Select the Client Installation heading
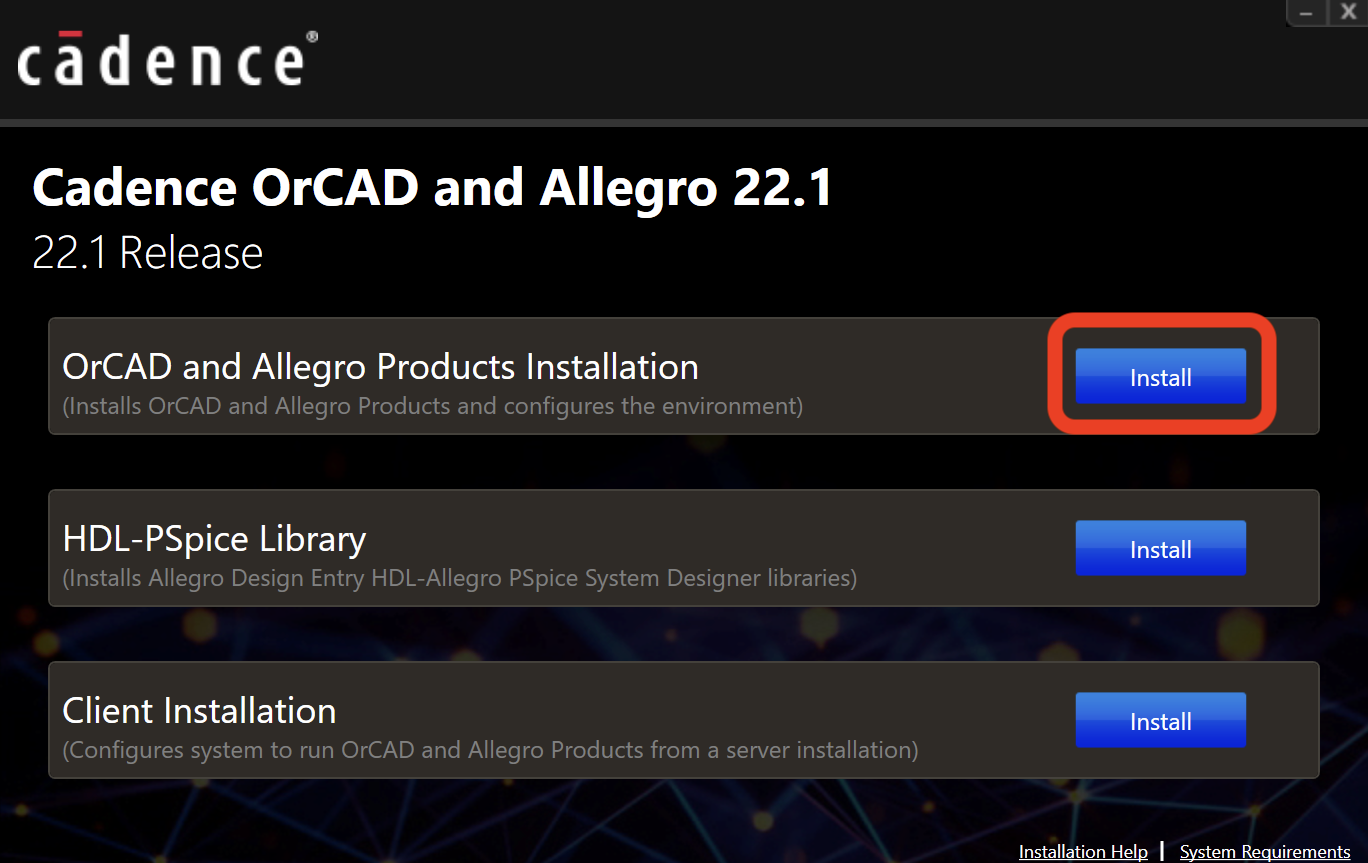This screenshot has height=863, width=1368. coord(199,711)
